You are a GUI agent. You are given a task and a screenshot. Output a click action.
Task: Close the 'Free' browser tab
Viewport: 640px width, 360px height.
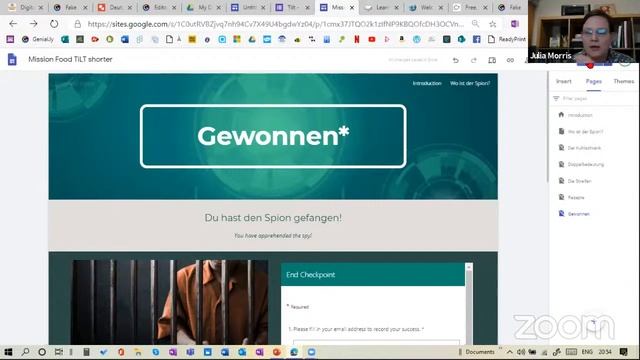click(485, 7)
